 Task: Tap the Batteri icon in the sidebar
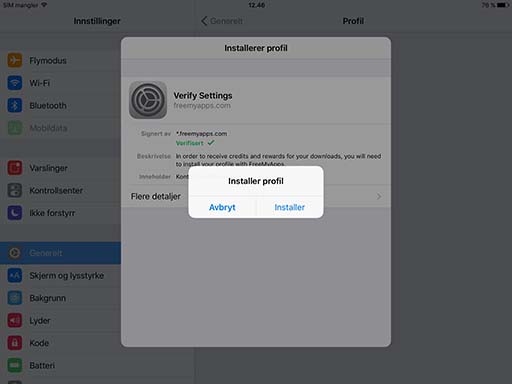(x=15, y=365)
